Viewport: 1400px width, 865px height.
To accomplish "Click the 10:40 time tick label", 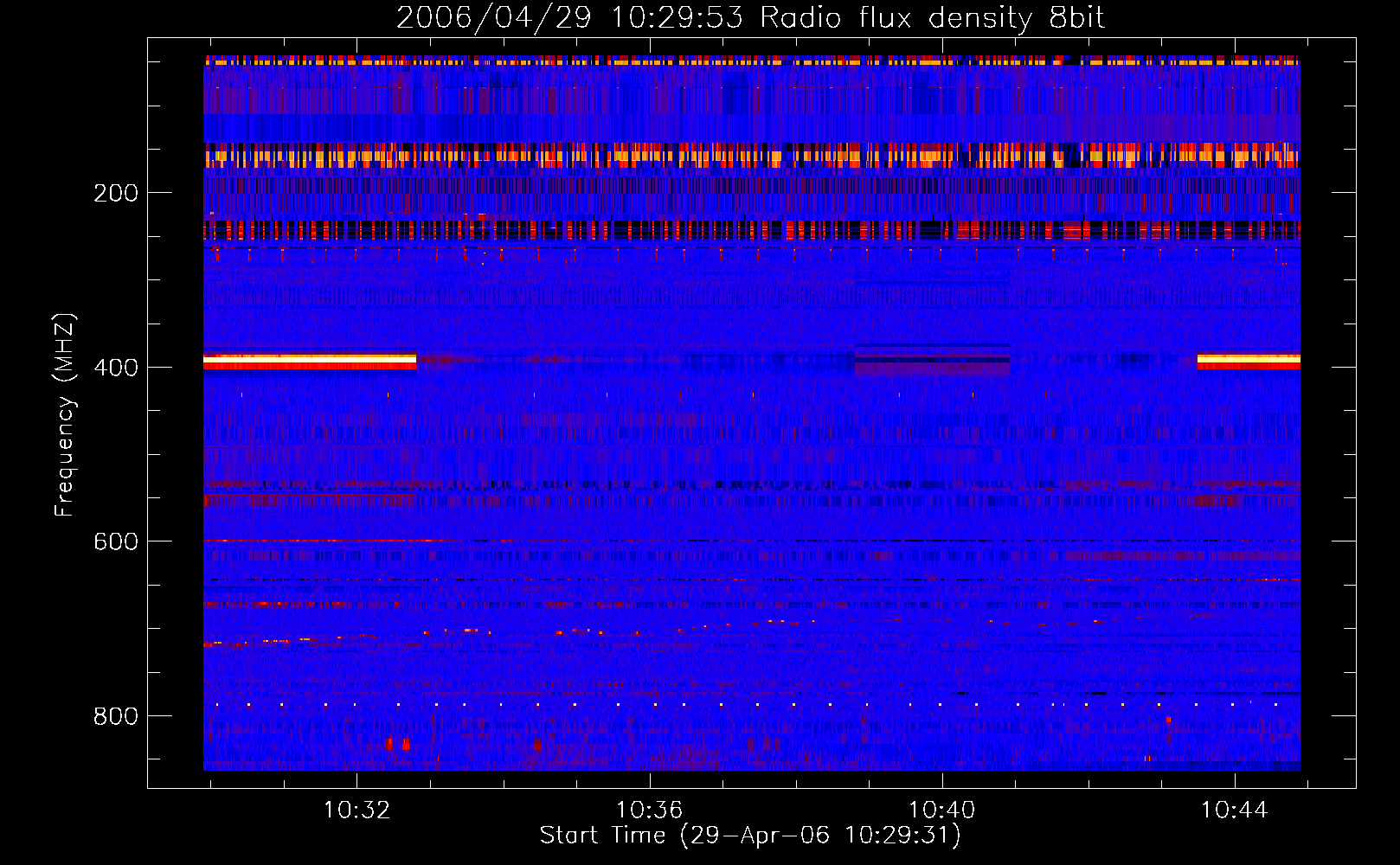I will [x=941, y=811].
